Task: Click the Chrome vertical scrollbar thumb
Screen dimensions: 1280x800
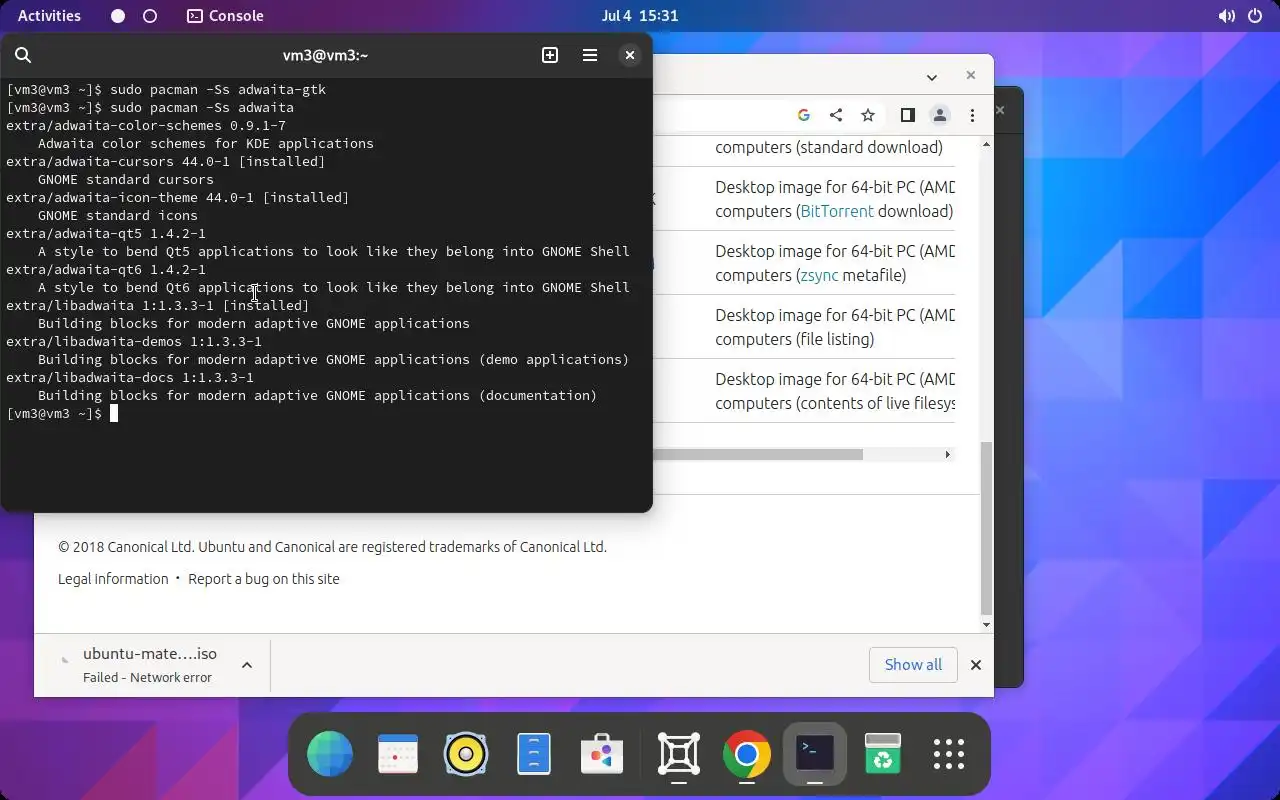Action: [987, 527]
